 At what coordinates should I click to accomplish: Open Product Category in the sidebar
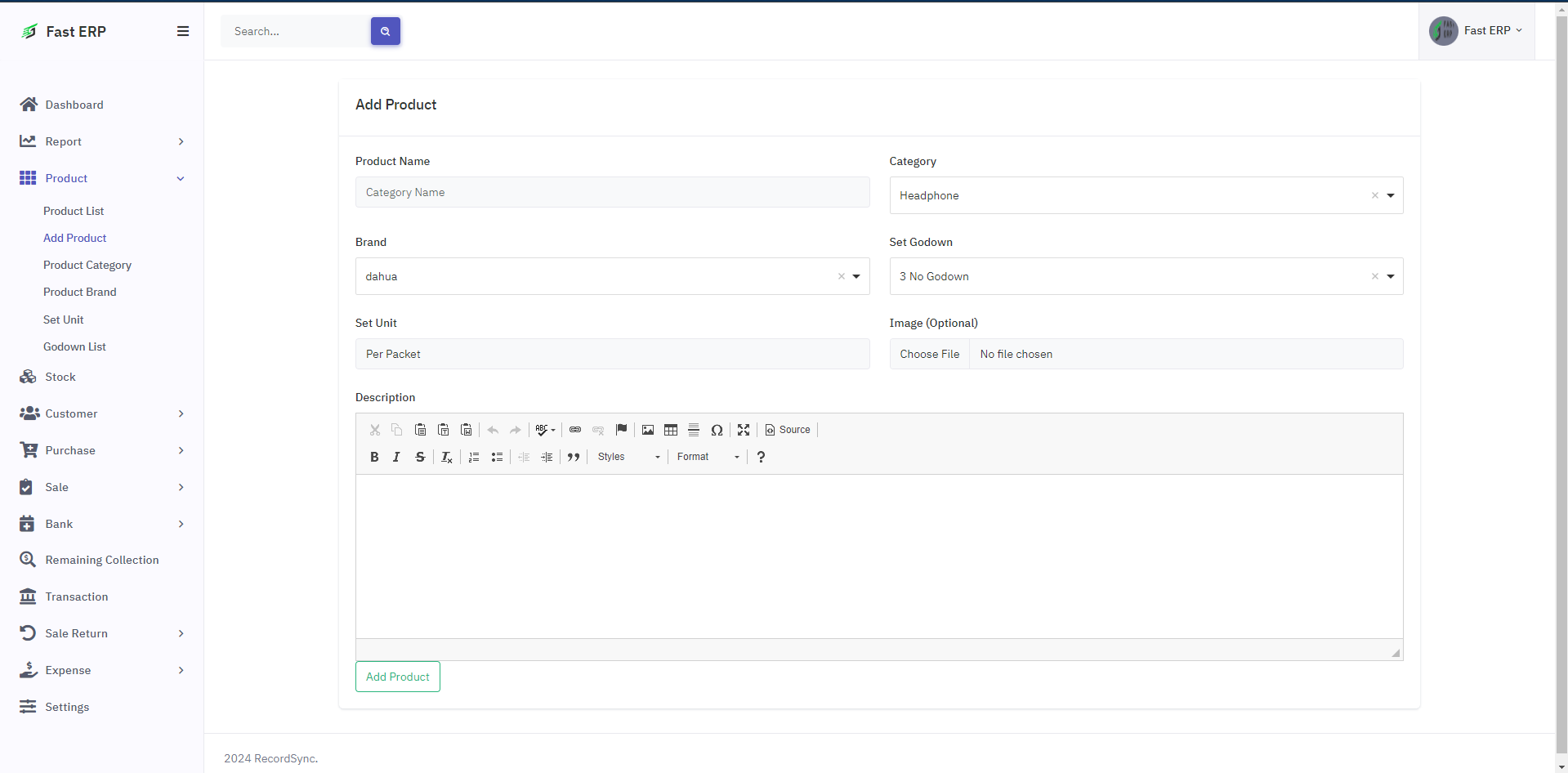coord(87,265)
